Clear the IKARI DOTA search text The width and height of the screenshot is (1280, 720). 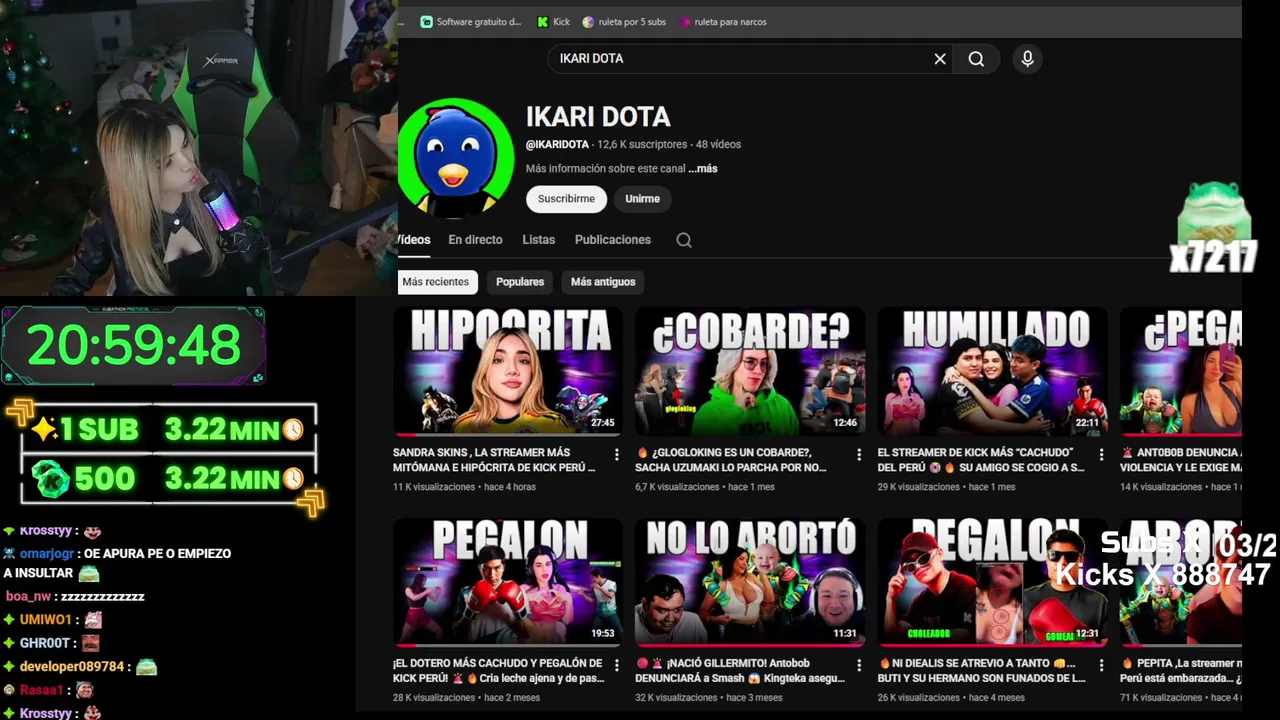[x=940, y=59]
